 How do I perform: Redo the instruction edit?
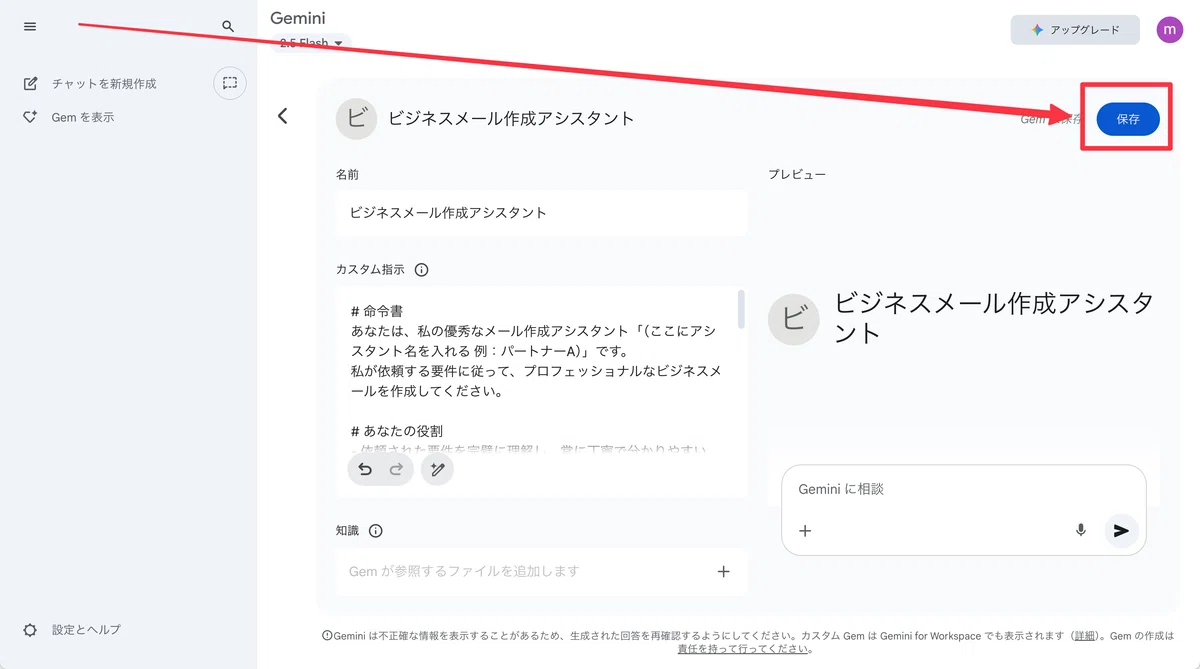[396, 469]
